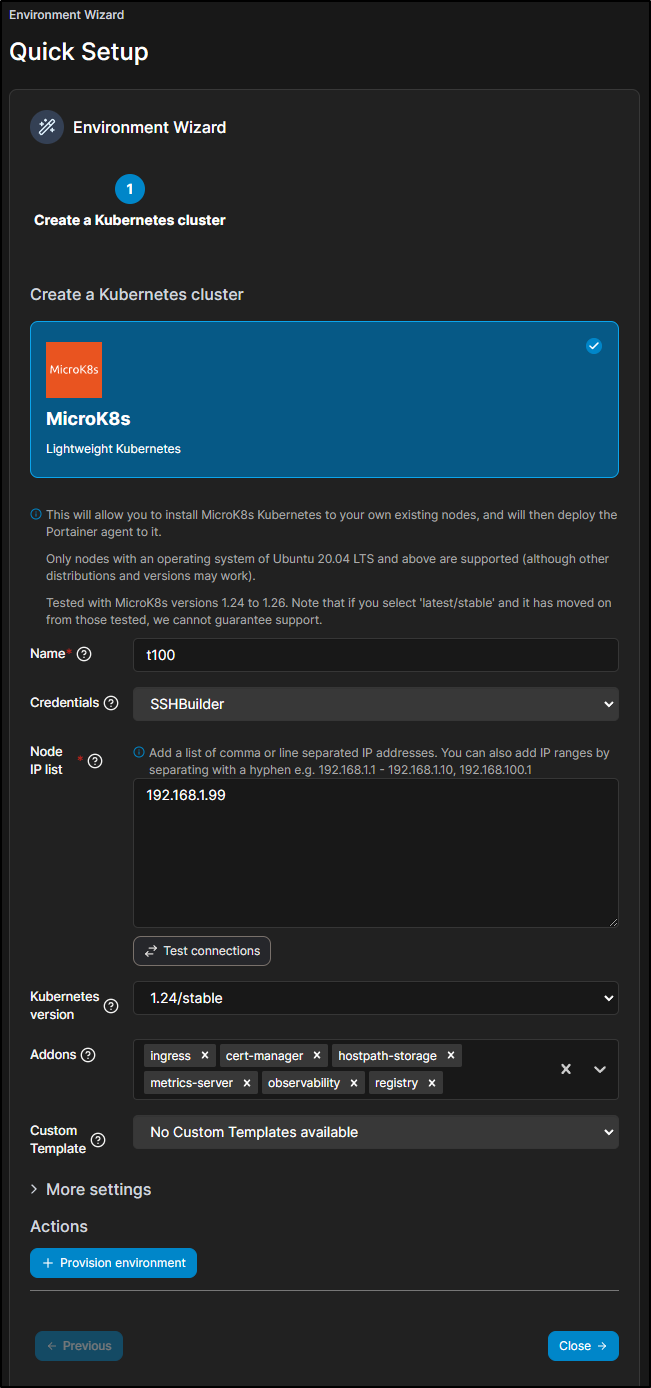
Task: Click the Test connections button
Action: coord(202,951)
